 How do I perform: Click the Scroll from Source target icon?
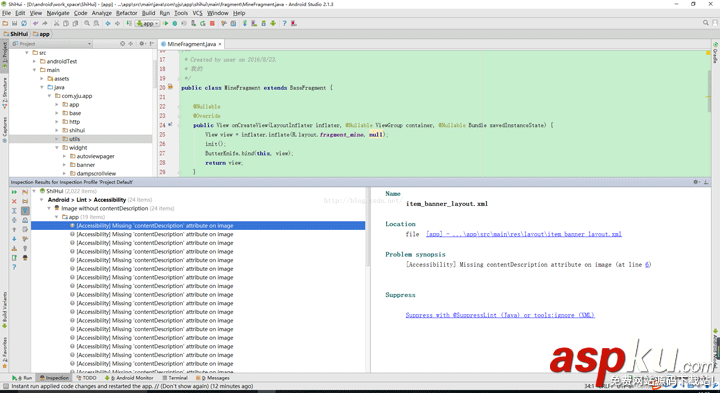click(122, 44)
